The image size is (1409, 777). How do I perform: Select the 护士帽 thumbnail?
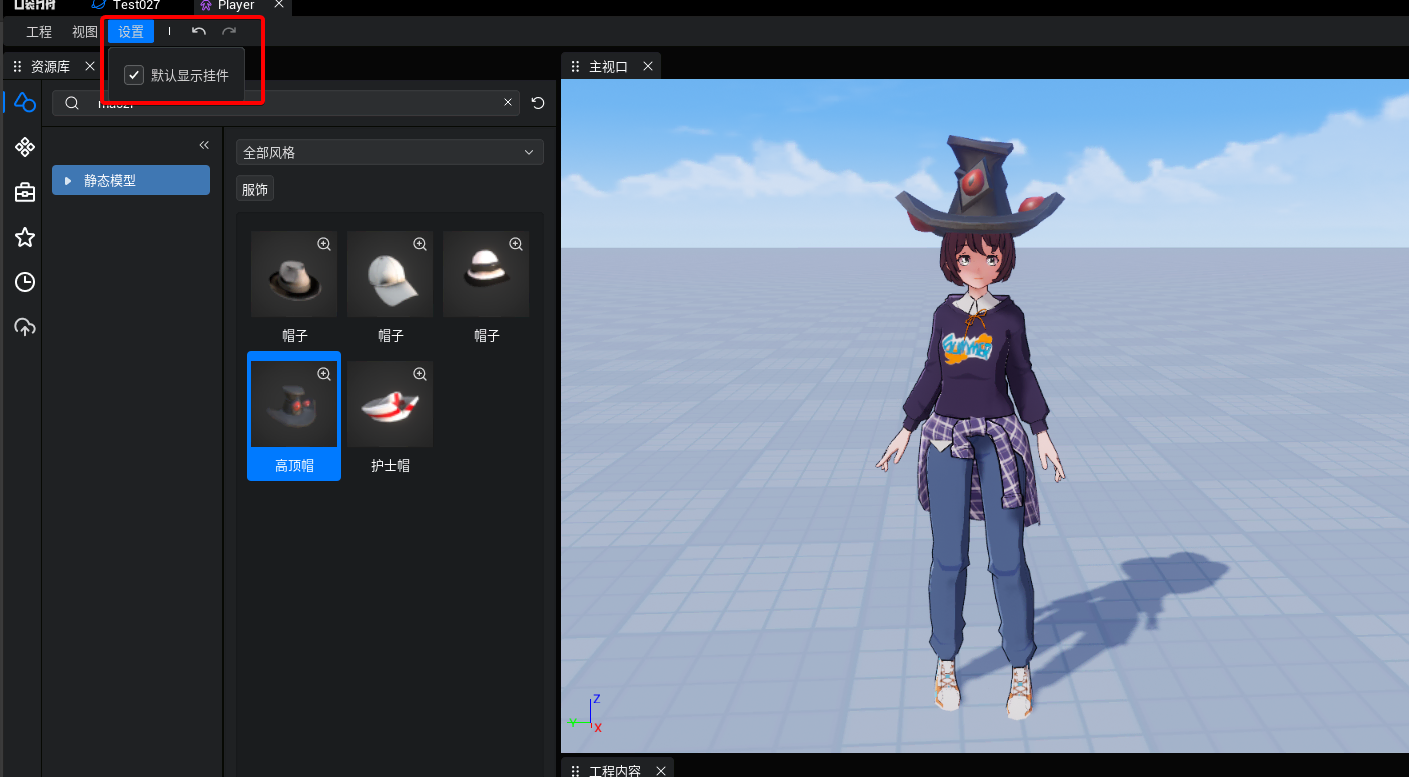[390, 404]
